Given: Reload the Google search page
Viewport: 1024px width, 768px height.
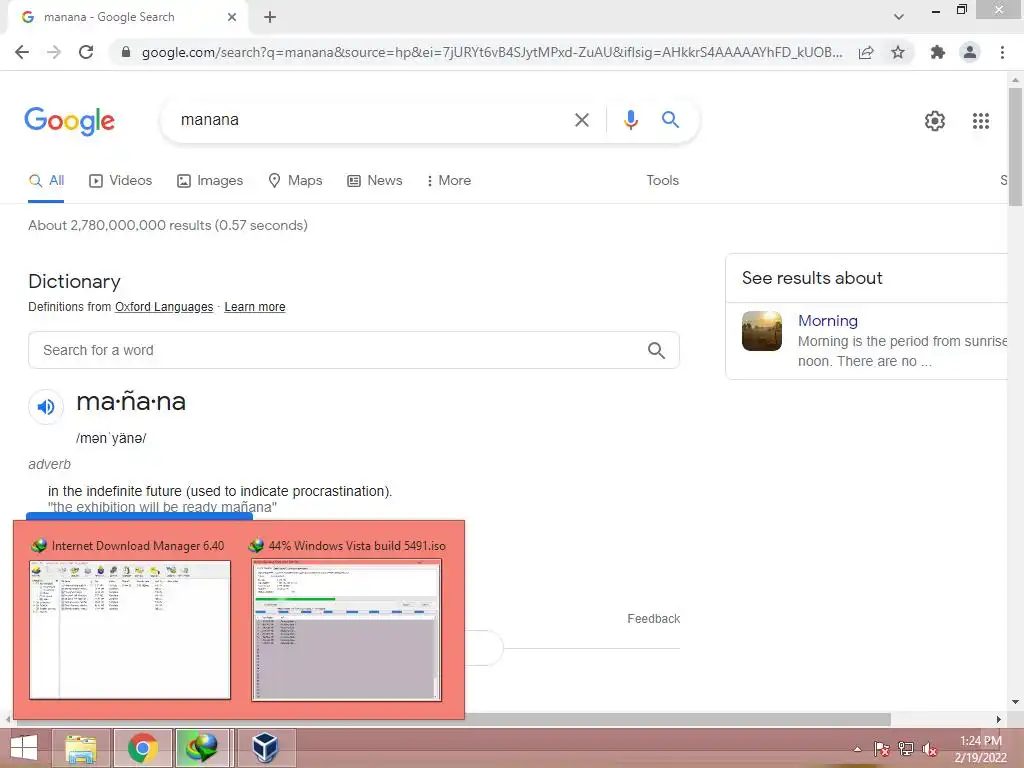Looking at the screenshot, I should pyautogui.click(x=86, y=52).
